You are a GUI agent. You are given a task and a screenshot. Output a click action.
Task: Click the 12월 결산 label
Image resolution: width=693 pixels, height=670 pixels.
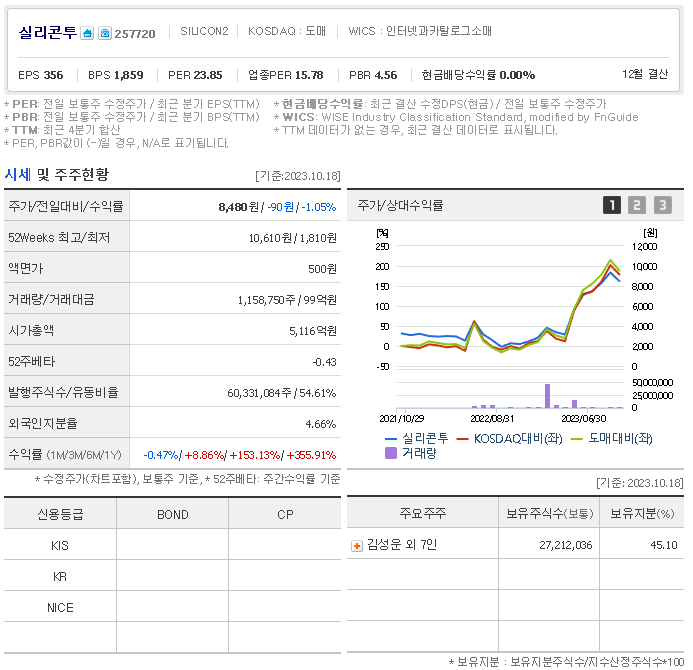pos(645,74)
